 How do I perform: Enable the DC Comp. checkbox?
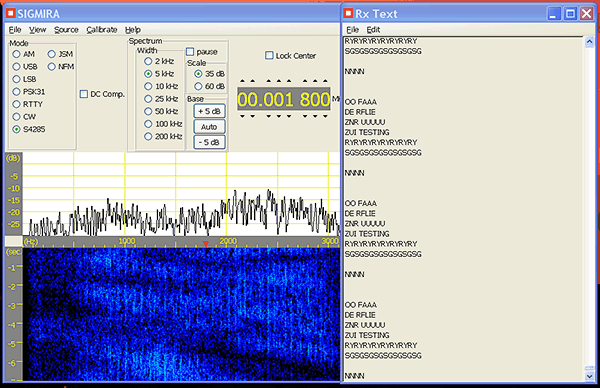84,94
